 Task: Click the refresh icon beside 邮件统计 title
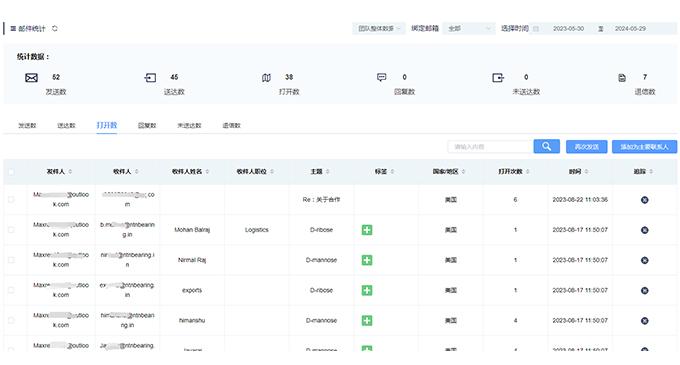55,29
